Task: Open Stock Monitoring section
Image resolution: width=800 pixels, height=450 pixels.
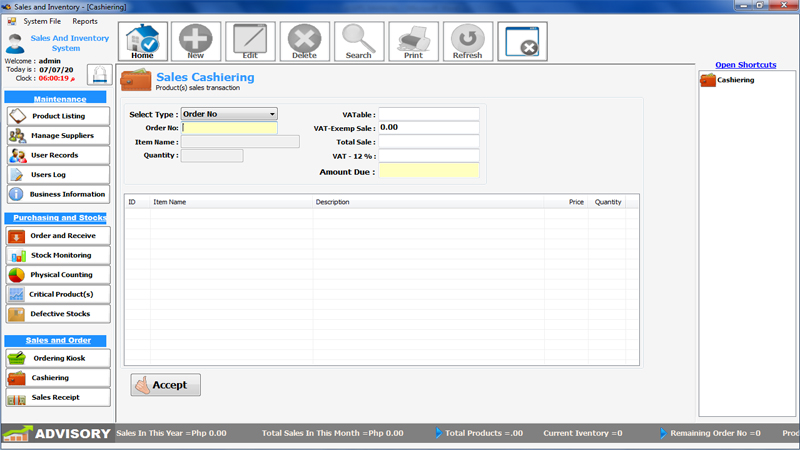Action: pyautogui.click(x=58, y=255)
